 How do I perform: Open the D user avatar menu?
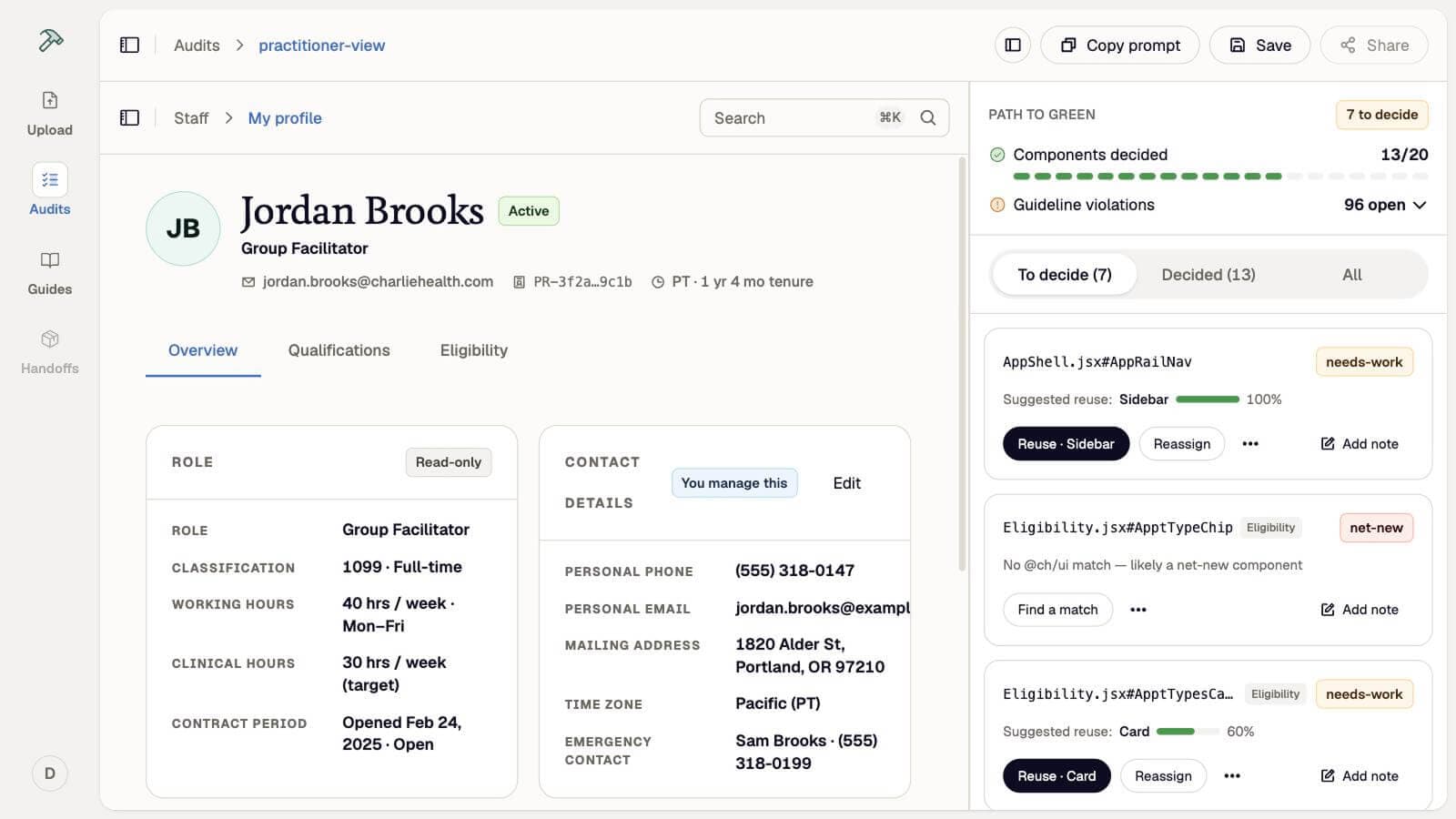pos(50,773)
